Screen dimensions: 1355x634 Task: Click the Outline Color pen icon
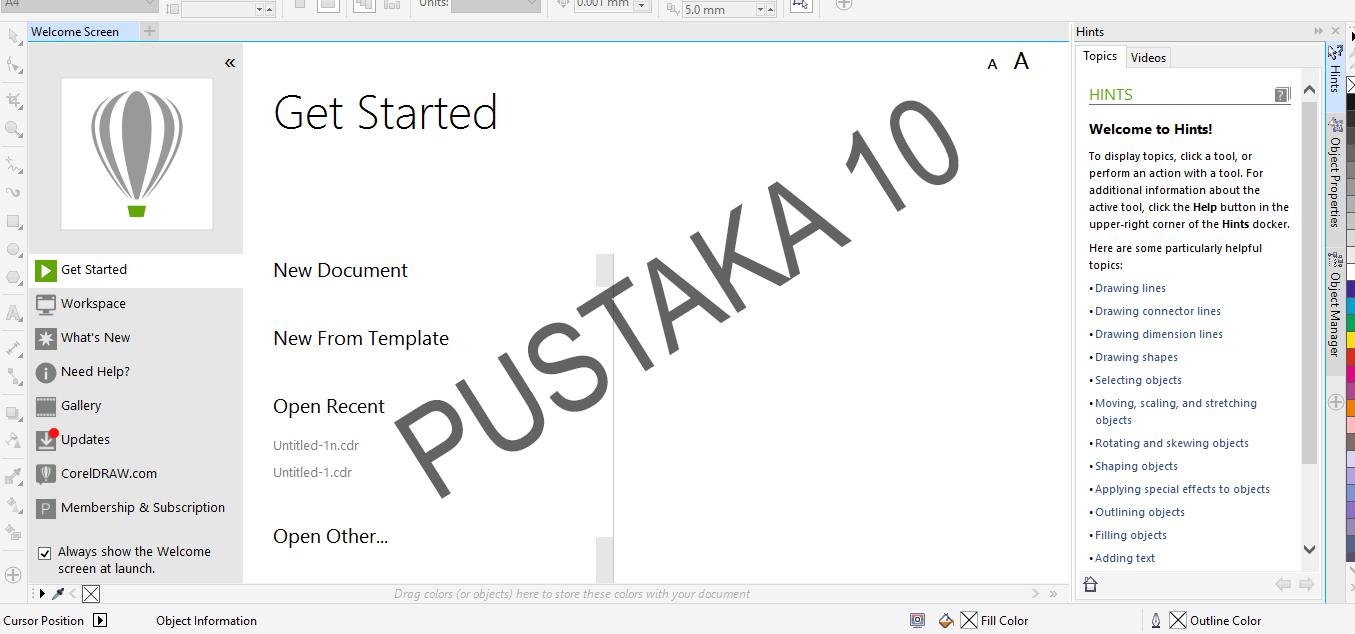click(x=1156, y=620)
